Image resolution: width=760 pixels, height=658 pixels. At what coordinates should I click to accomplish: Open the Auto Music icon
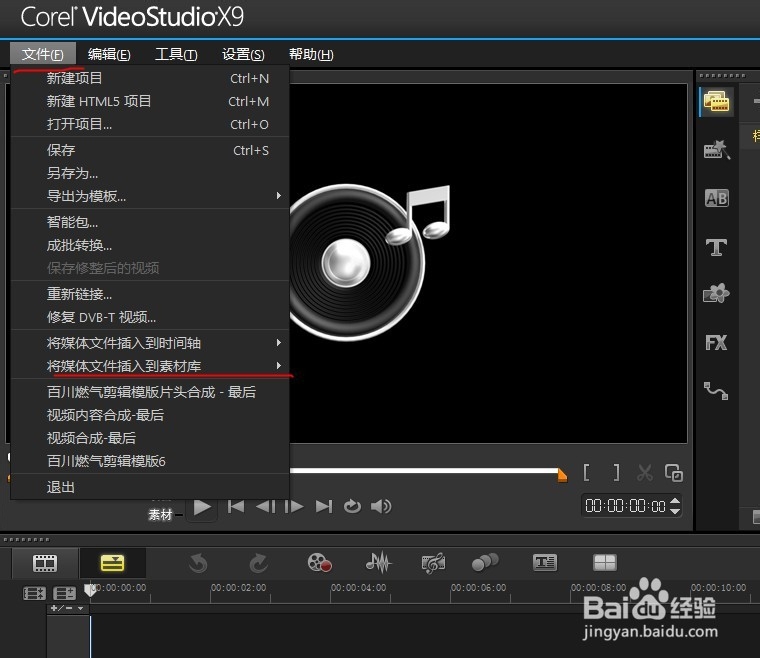tap(433, 563)
